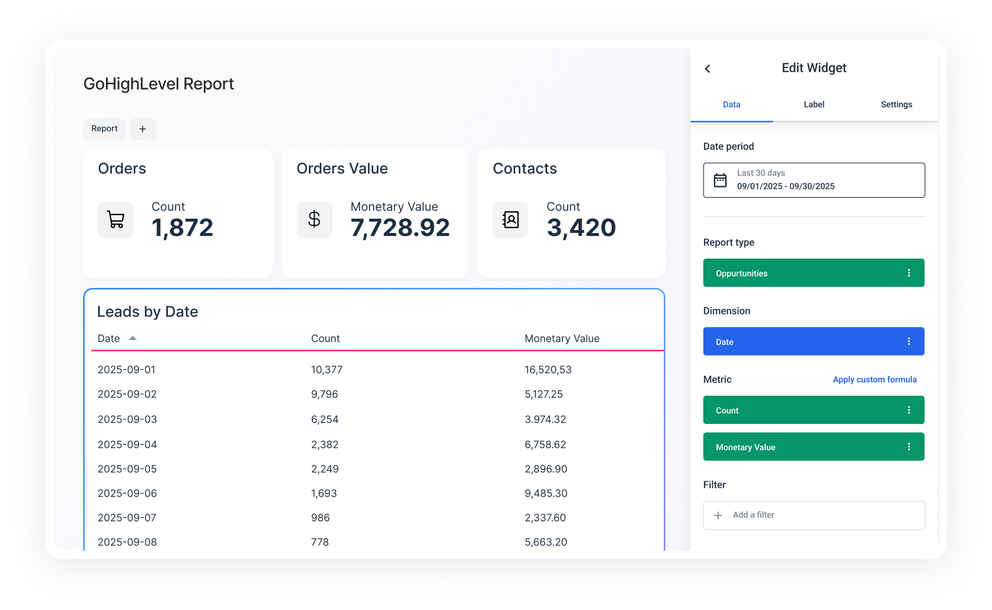Toggle the sort arrow on the Date column
992x610 pixels.
click(x=130, y=338)
